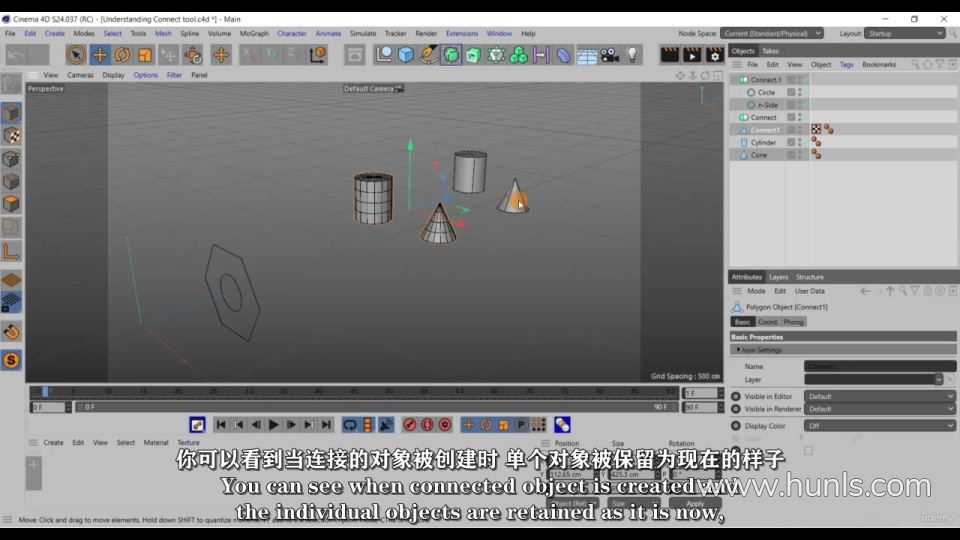Click the texture tag on Connect1 row
Viewport: 960px width, 540px height.
coord(816,129)
